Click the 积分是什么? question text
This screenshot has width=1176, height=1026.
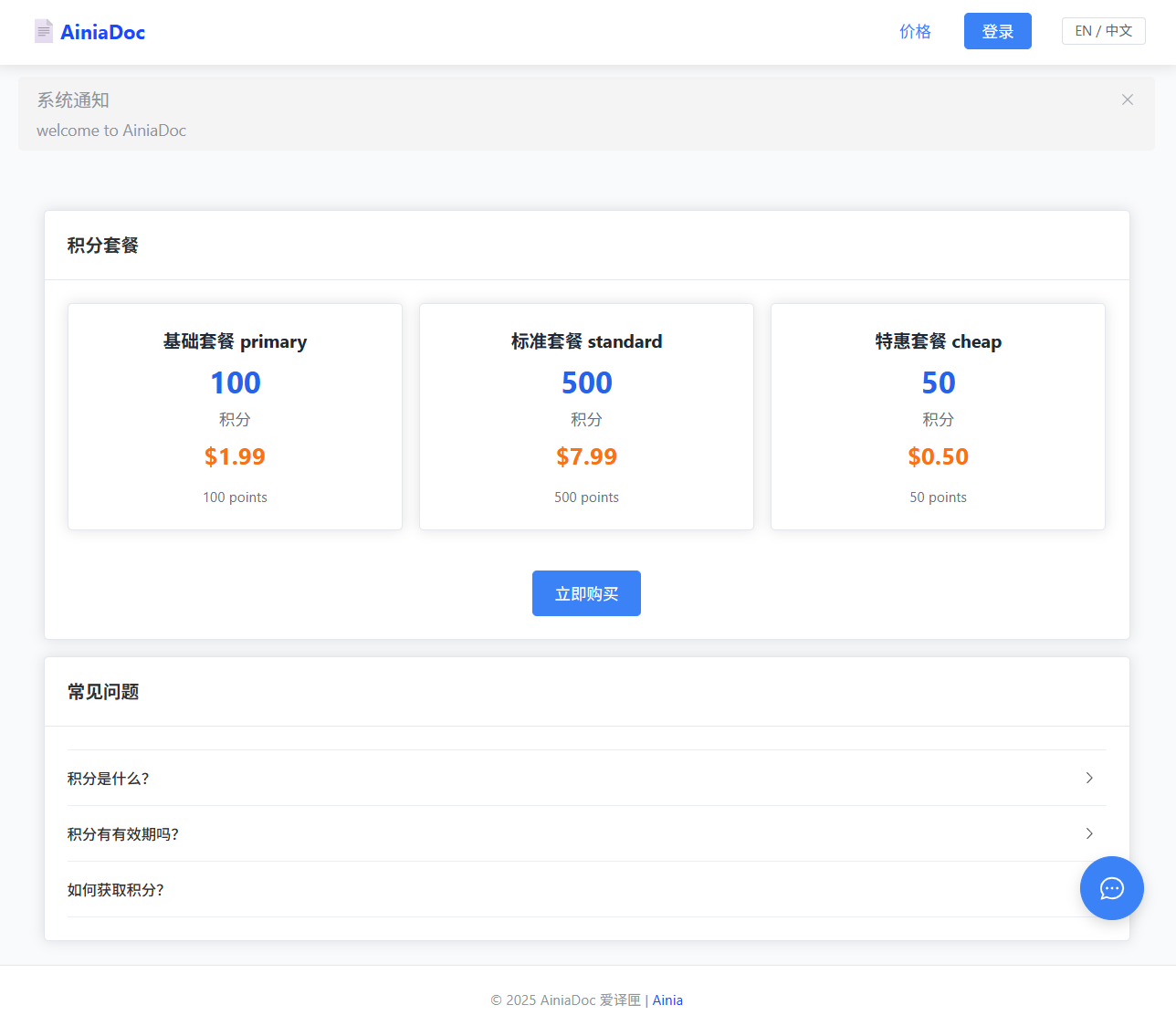click(108, 779)
